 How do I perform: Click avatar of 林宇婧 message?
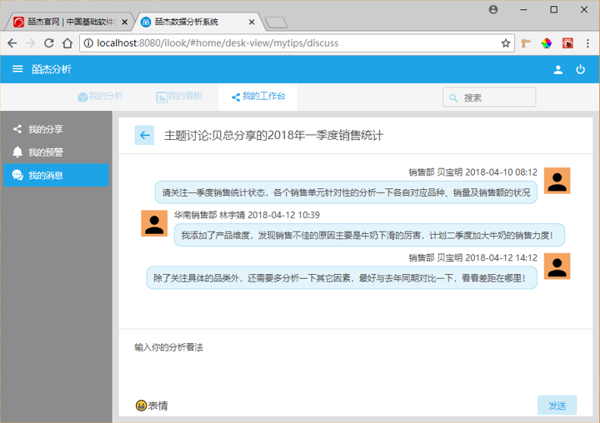[x=154, y=224]
